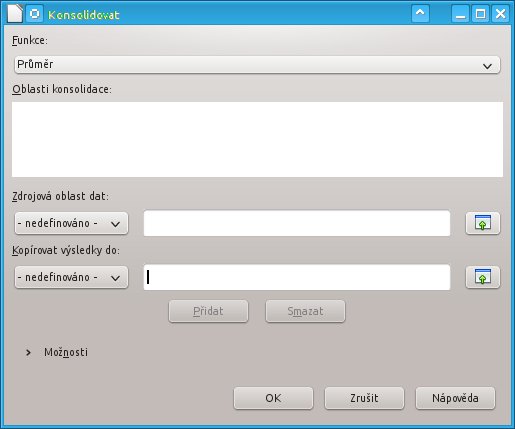Close the Konsolidovat dialog with X

[500, 14]
